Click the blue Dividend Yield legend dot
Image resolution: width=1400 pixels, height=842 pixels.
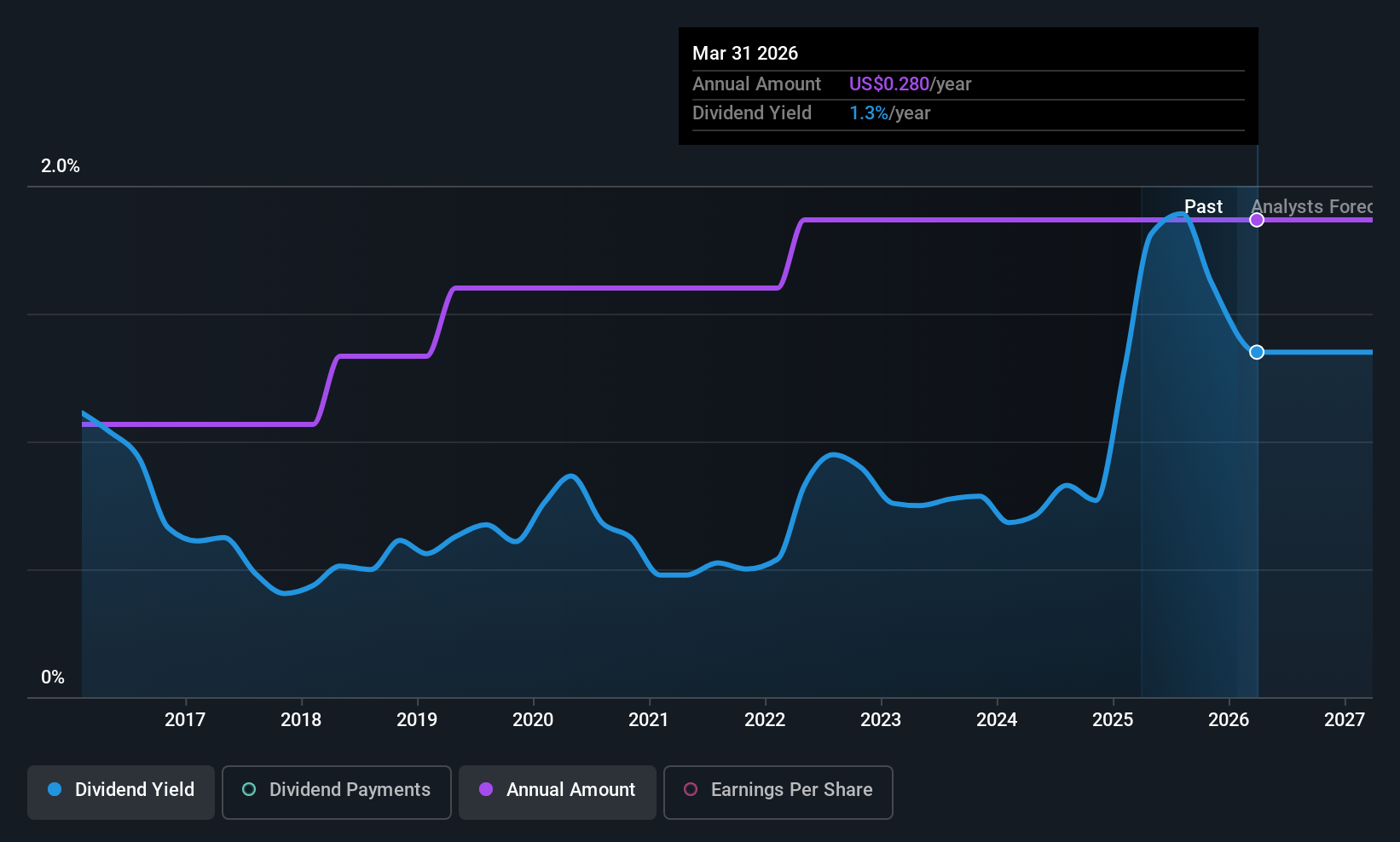55,789
